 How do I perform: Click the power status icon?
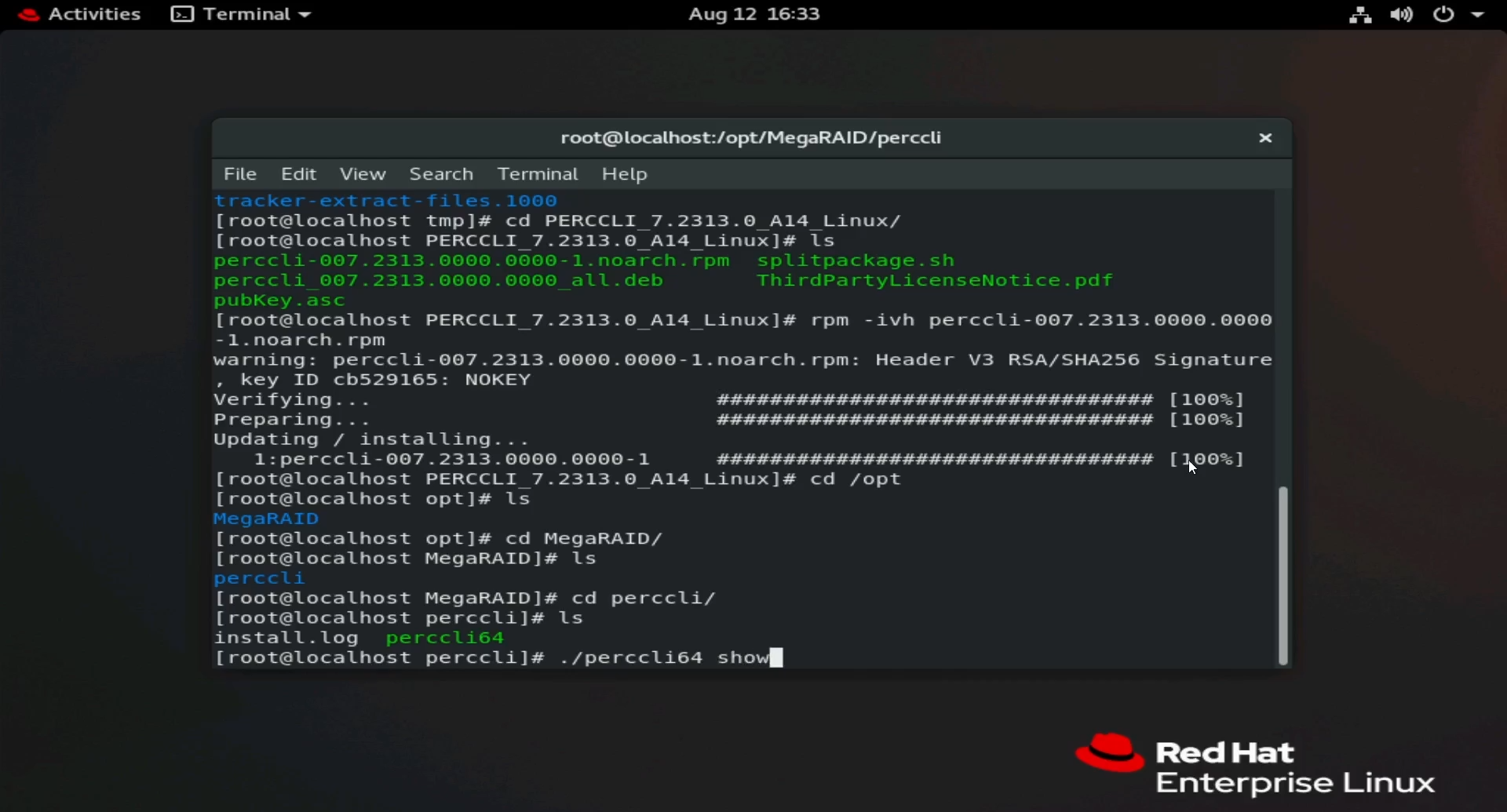point(1444,13)
